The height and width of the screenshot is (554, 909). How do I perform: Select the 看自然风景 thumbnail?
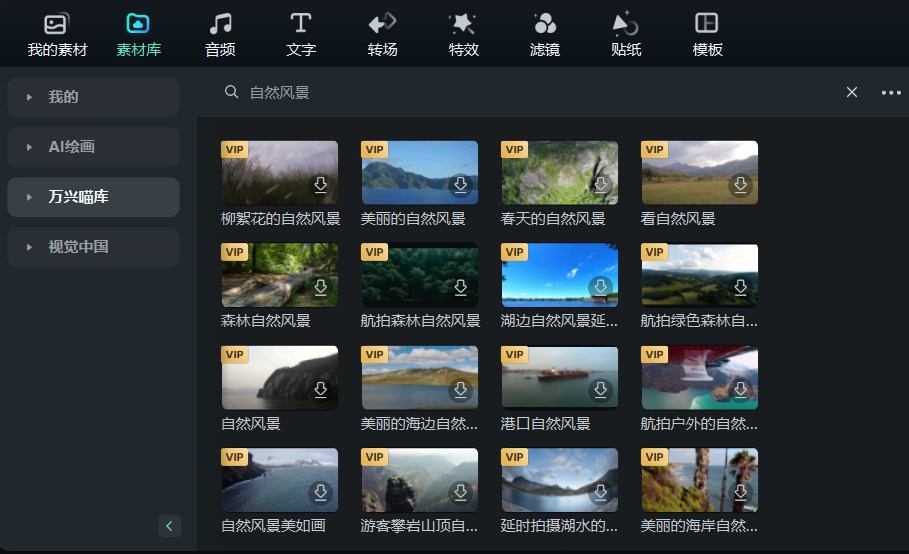point(700,173)
